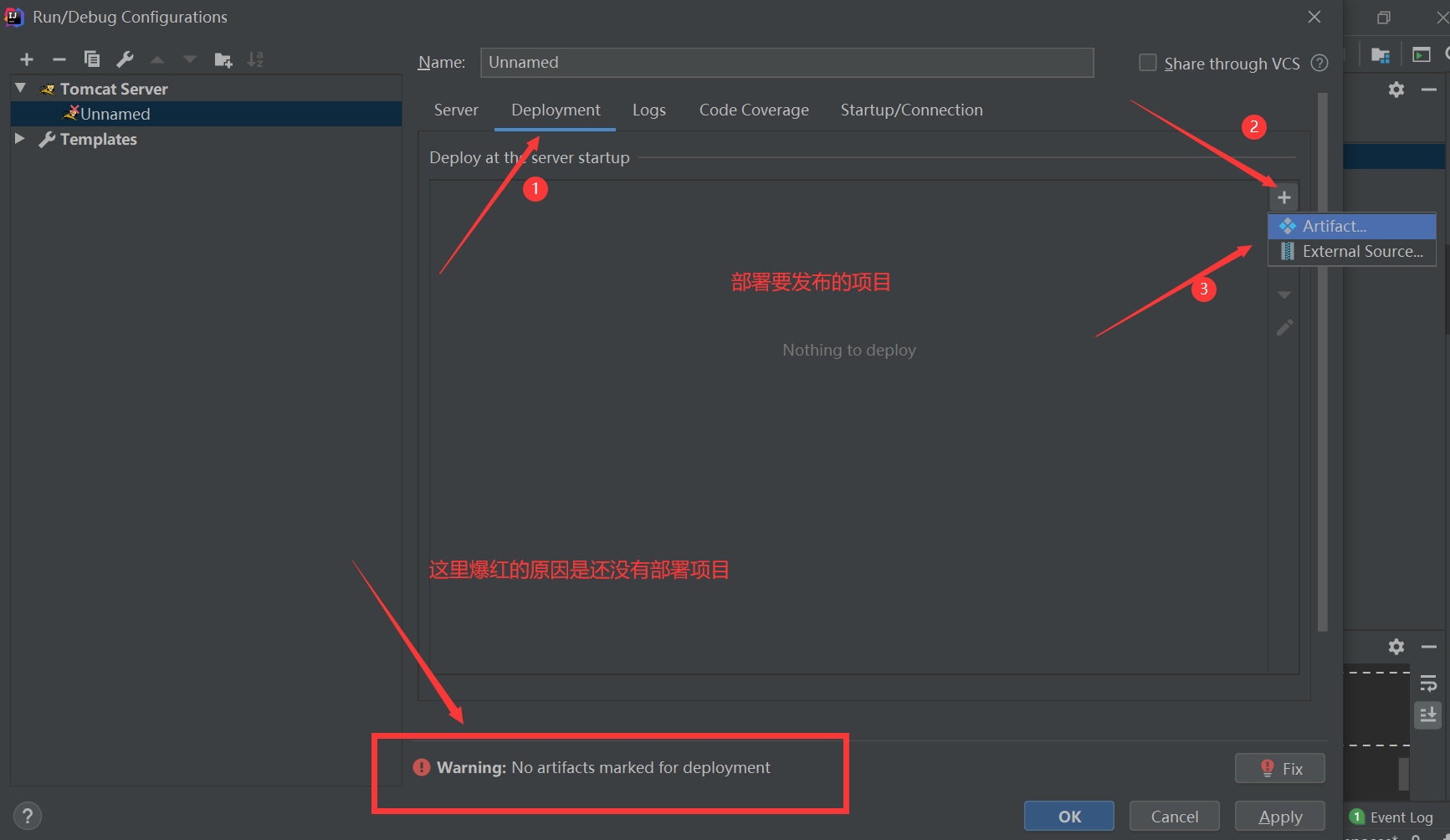This screenshot has height=840, width=1450.
Task: Toggle scroll to end in console
Action: point(1428,715)
